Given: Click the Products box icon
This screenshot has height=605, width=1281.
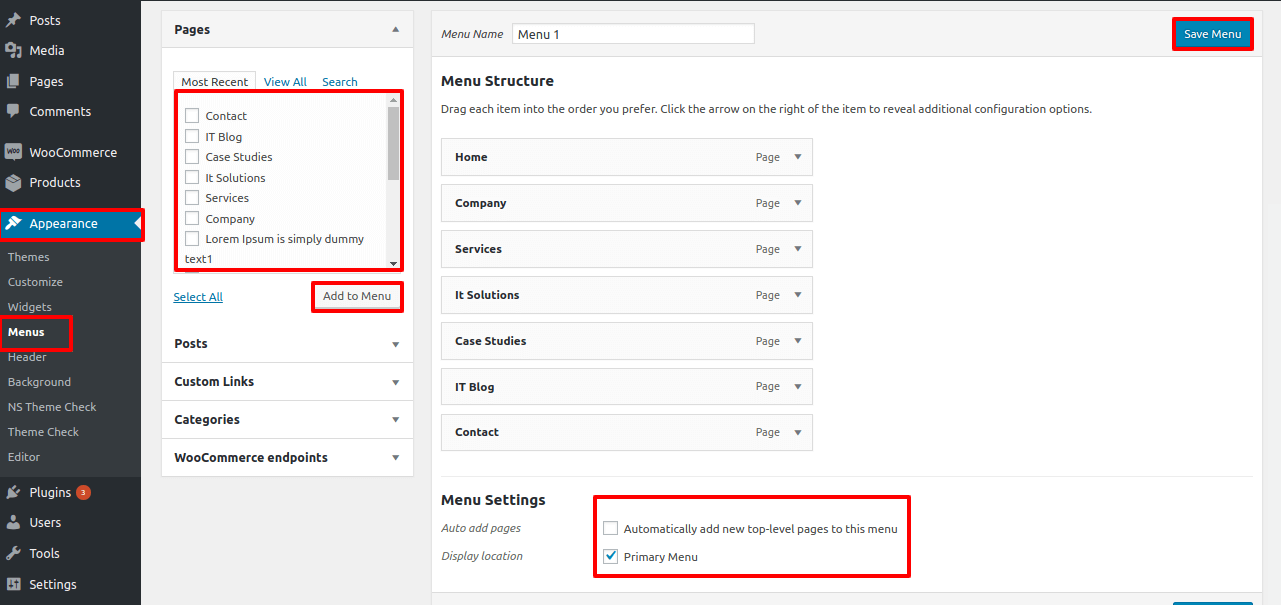Looking at the screenshot, I should click(13, 182).
